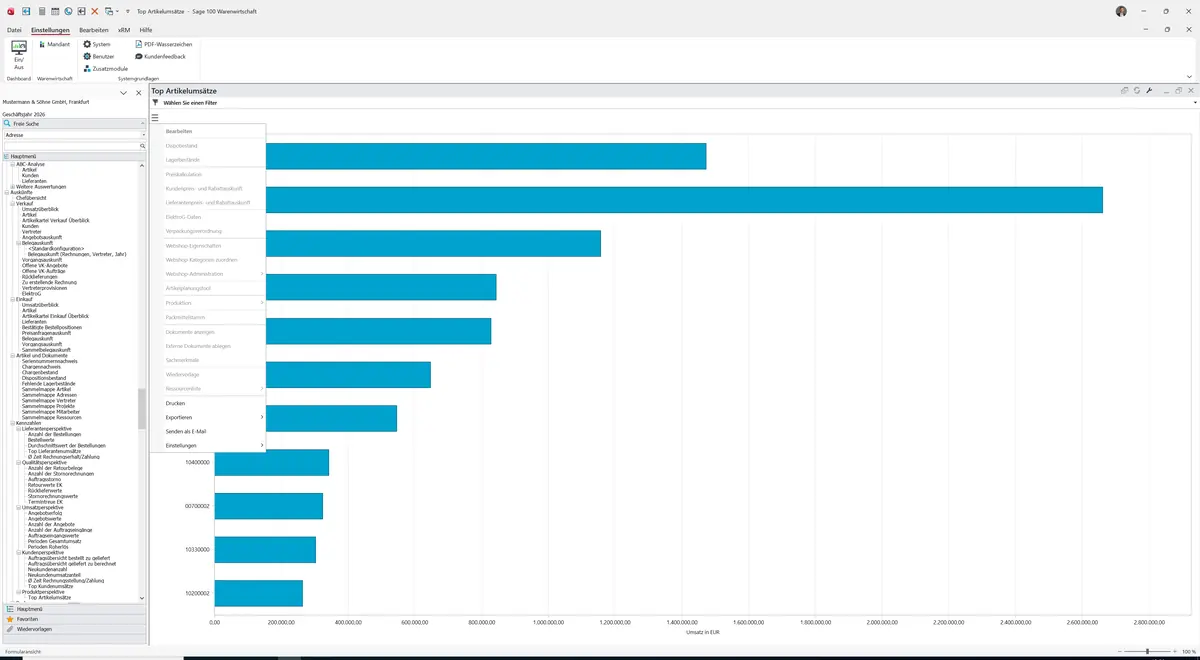The width and height of the screenshot is (1200, 660).
Task: Click the refresh icon in chart header
Action: pyautogui.click(x=1137, y=90)
